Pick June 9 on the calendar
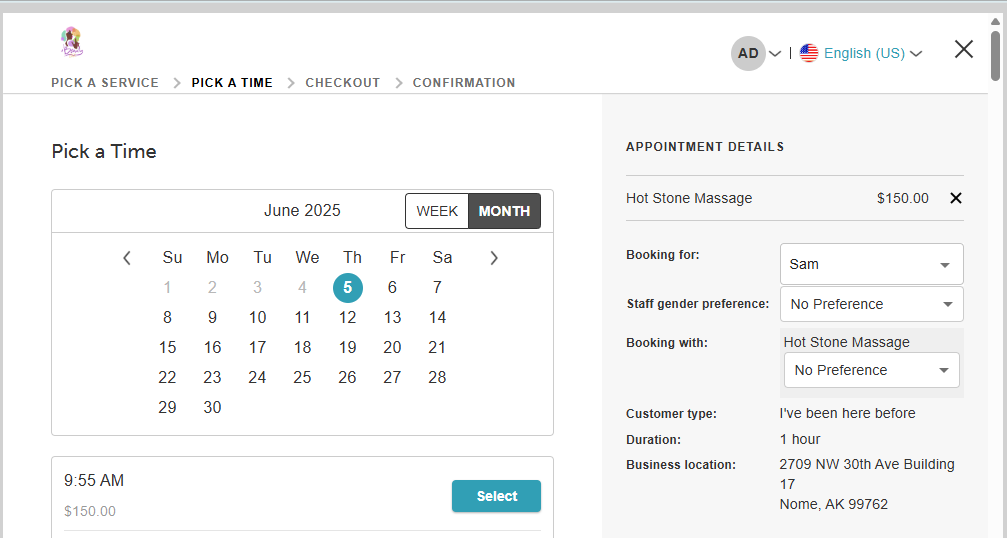 [213, 318]
